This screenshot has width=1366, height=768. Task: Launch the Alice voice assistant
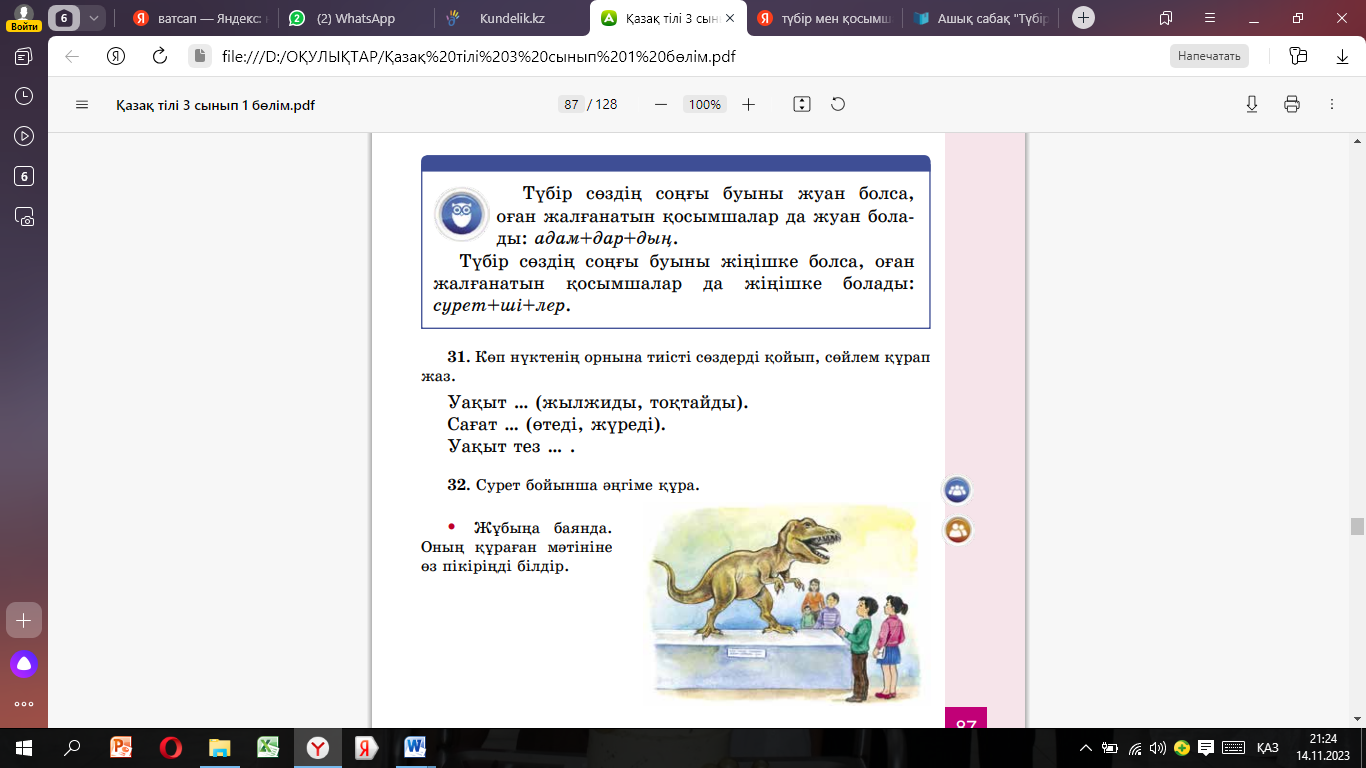[x=24, y=663]
